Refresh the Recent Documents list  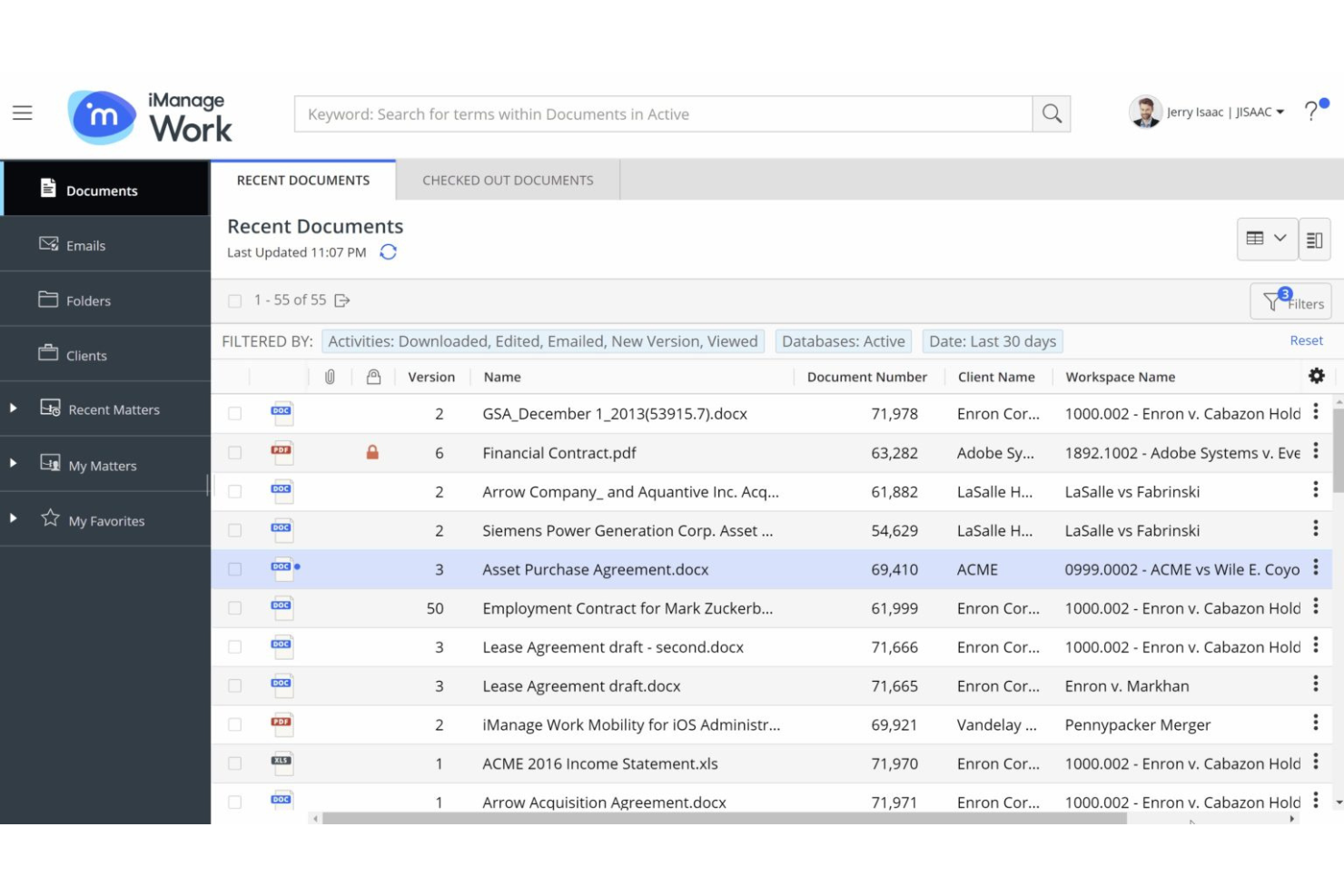[x=389, y=252]
